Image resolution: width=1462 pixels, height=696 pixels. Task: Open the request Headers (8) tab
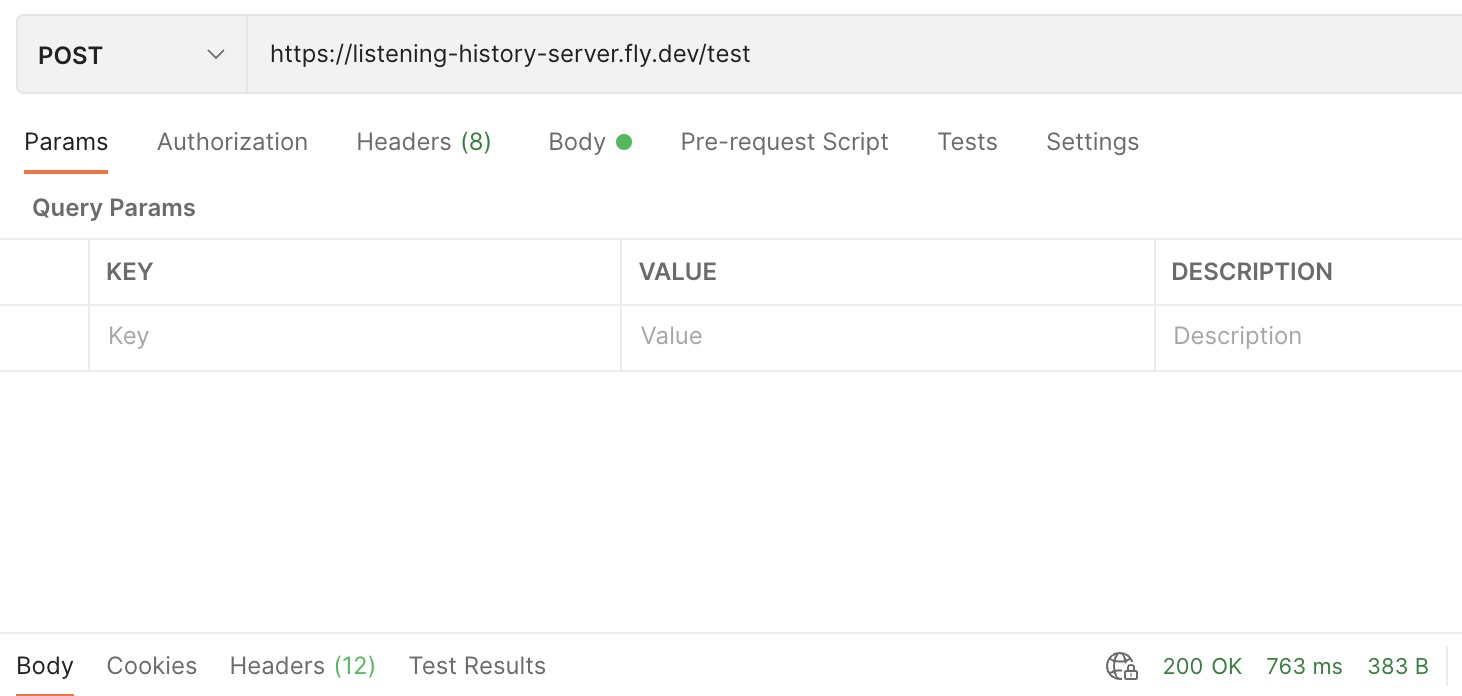tap(423, 142)
